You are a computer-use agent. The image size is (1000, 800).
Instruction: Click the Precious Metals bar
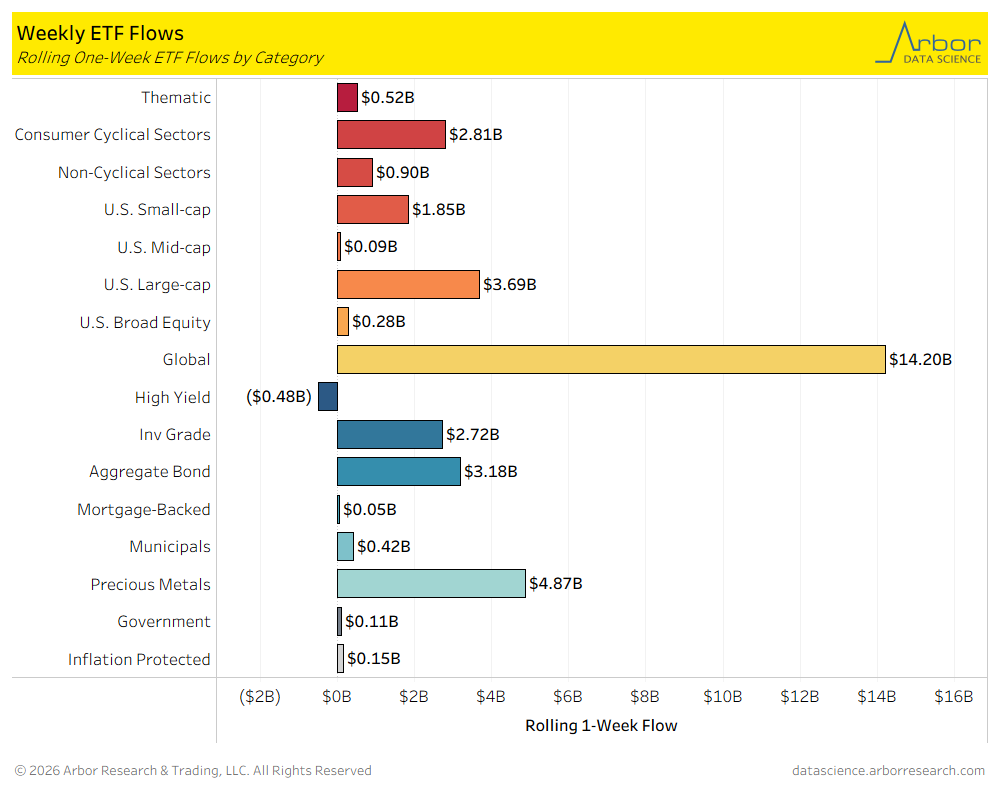[x=431, y=584]
